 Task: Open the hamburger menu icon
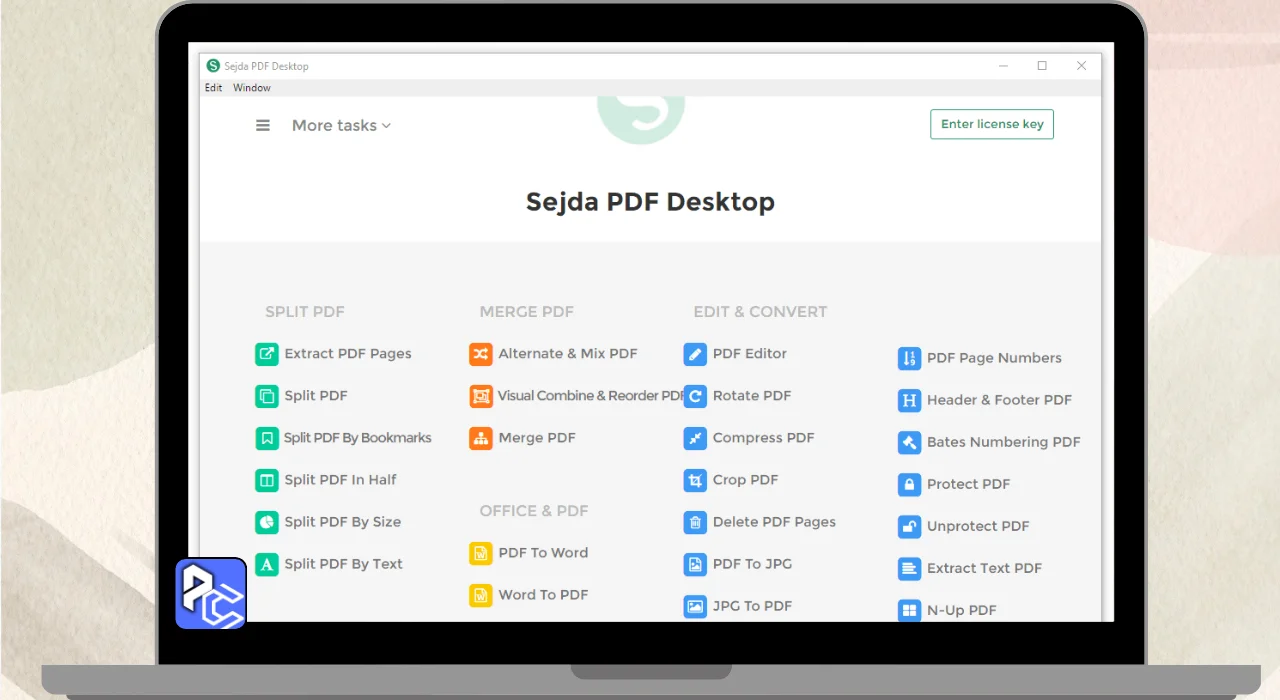click(x=263, y=125)
